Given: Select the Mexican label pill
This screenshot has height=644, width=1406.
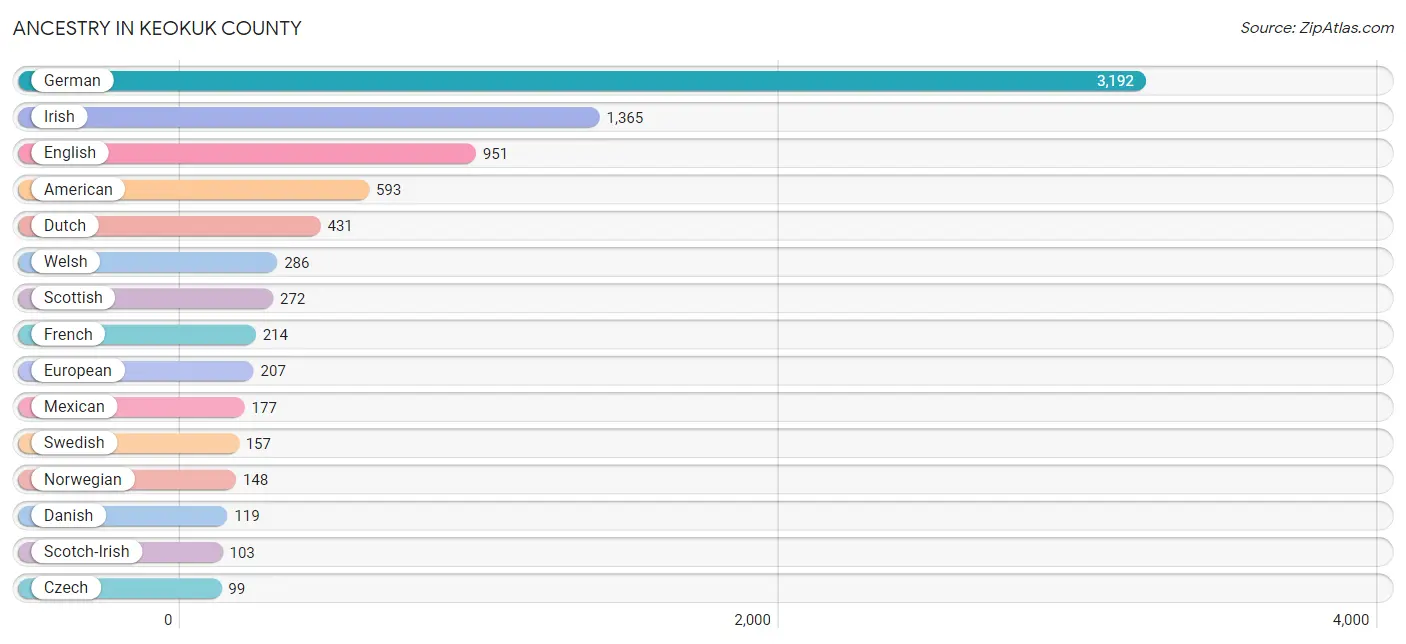Looking at the screenshot, I should (74, 407).
